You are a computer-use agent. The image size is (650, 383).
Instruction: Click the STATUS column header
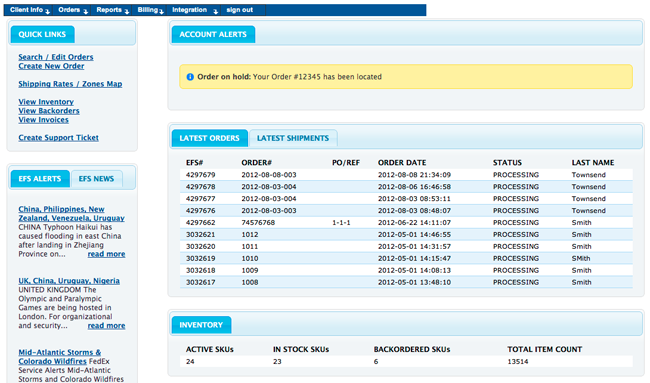point(507,162)
